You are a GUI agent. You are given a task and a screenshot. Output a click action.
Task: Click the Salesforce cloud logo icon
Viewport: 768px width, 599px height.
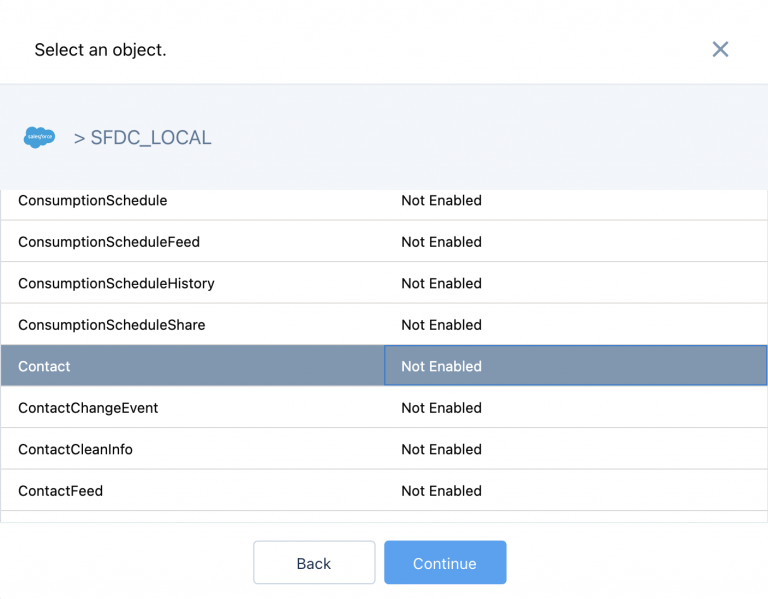40,138
